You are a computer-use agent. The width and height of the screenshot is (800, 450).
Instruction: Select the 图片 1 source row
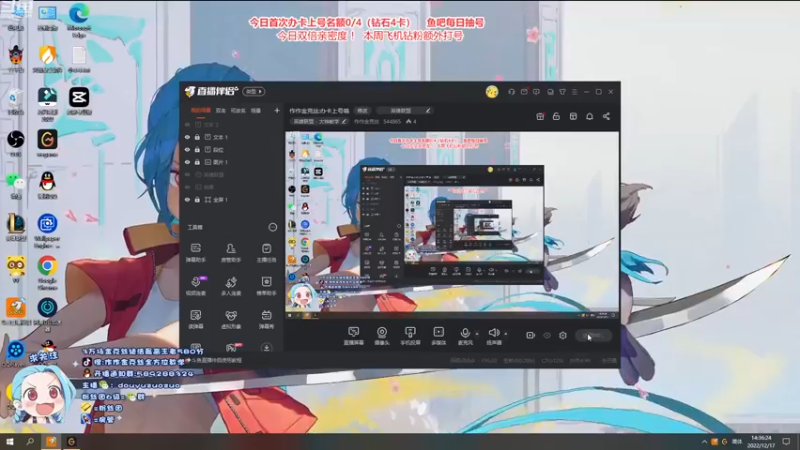[x=232, y=162]
